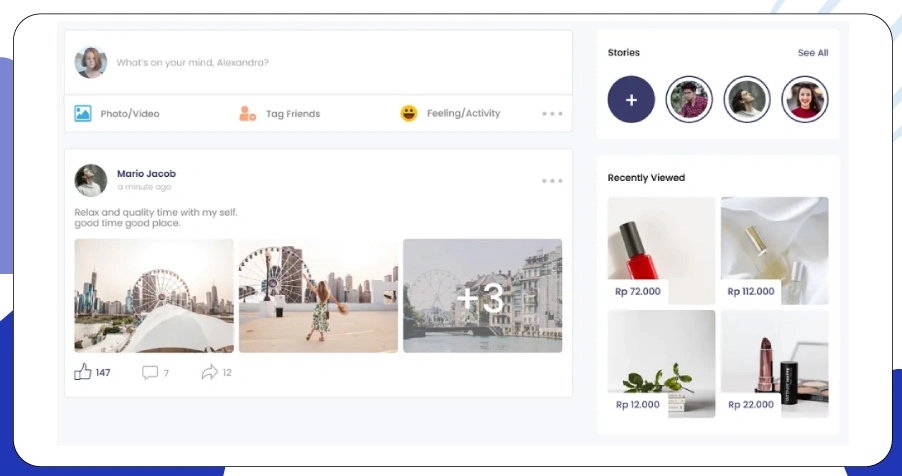Click the Tag Friends person icon
The width and height of the screenshot is (902, 476).
[x=248, y=114]
